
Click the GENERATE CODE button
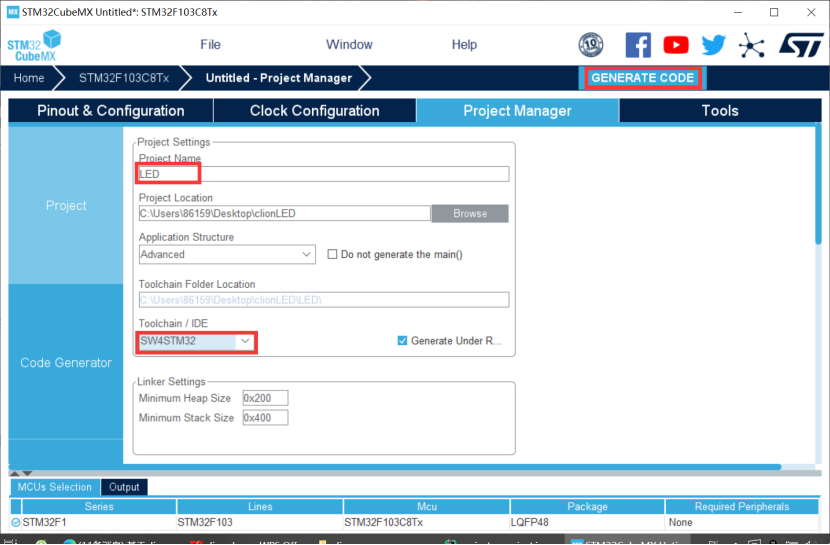643,78
